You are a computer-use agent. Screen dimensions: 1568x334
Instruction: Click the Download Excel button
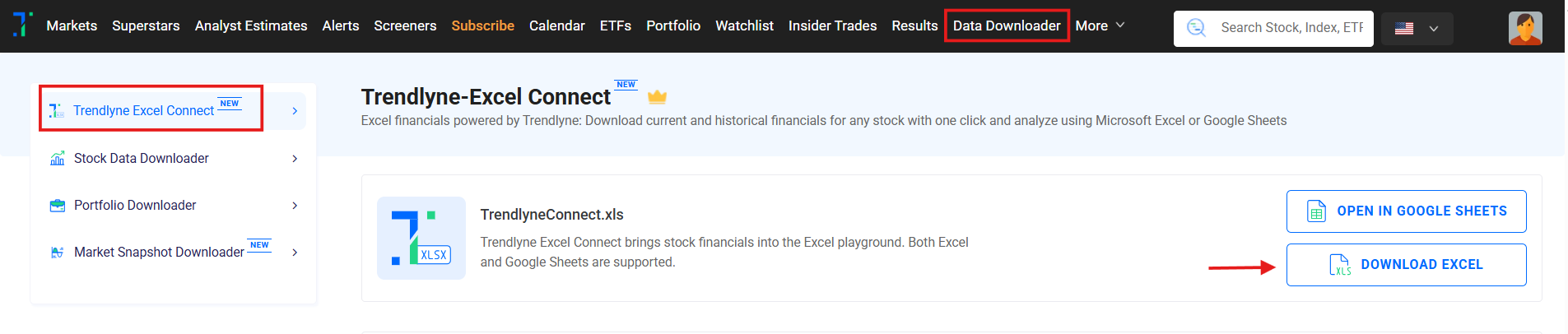[1406, 265]
